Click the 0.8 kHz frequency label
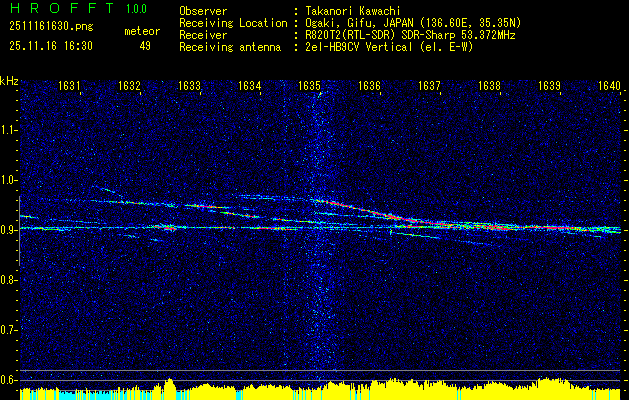Viewport: 629px width, 400px height. (x=8, y=280)
